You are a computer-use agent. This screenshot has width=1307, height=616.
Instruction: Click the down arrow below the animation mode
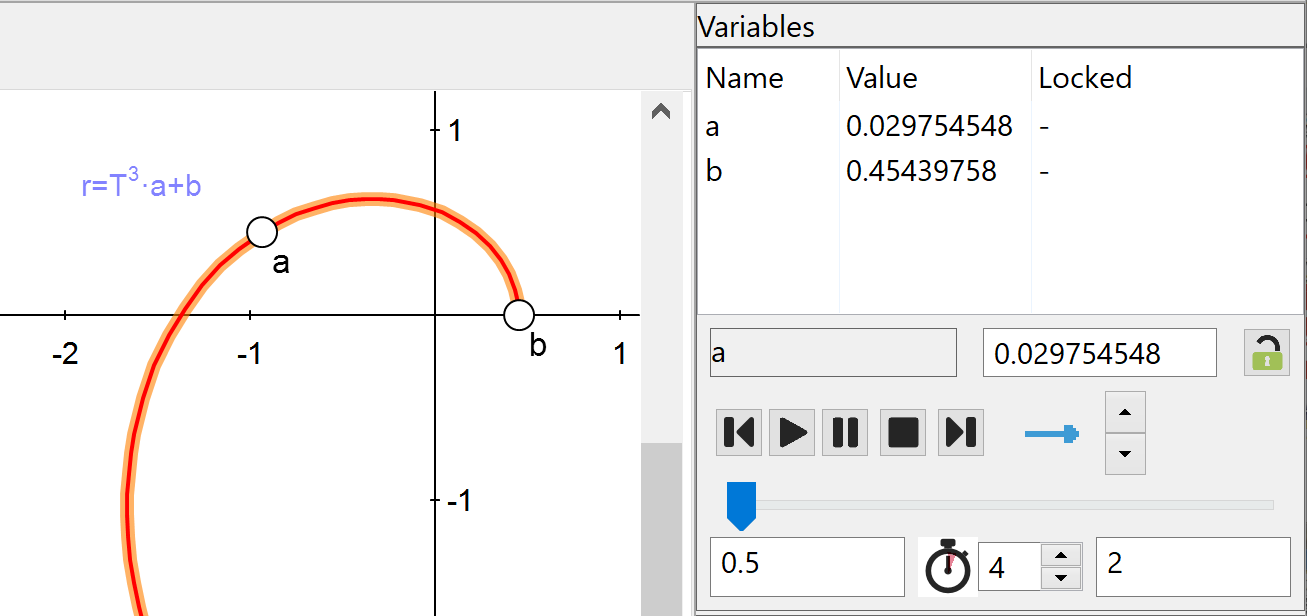coord(1125,454)
